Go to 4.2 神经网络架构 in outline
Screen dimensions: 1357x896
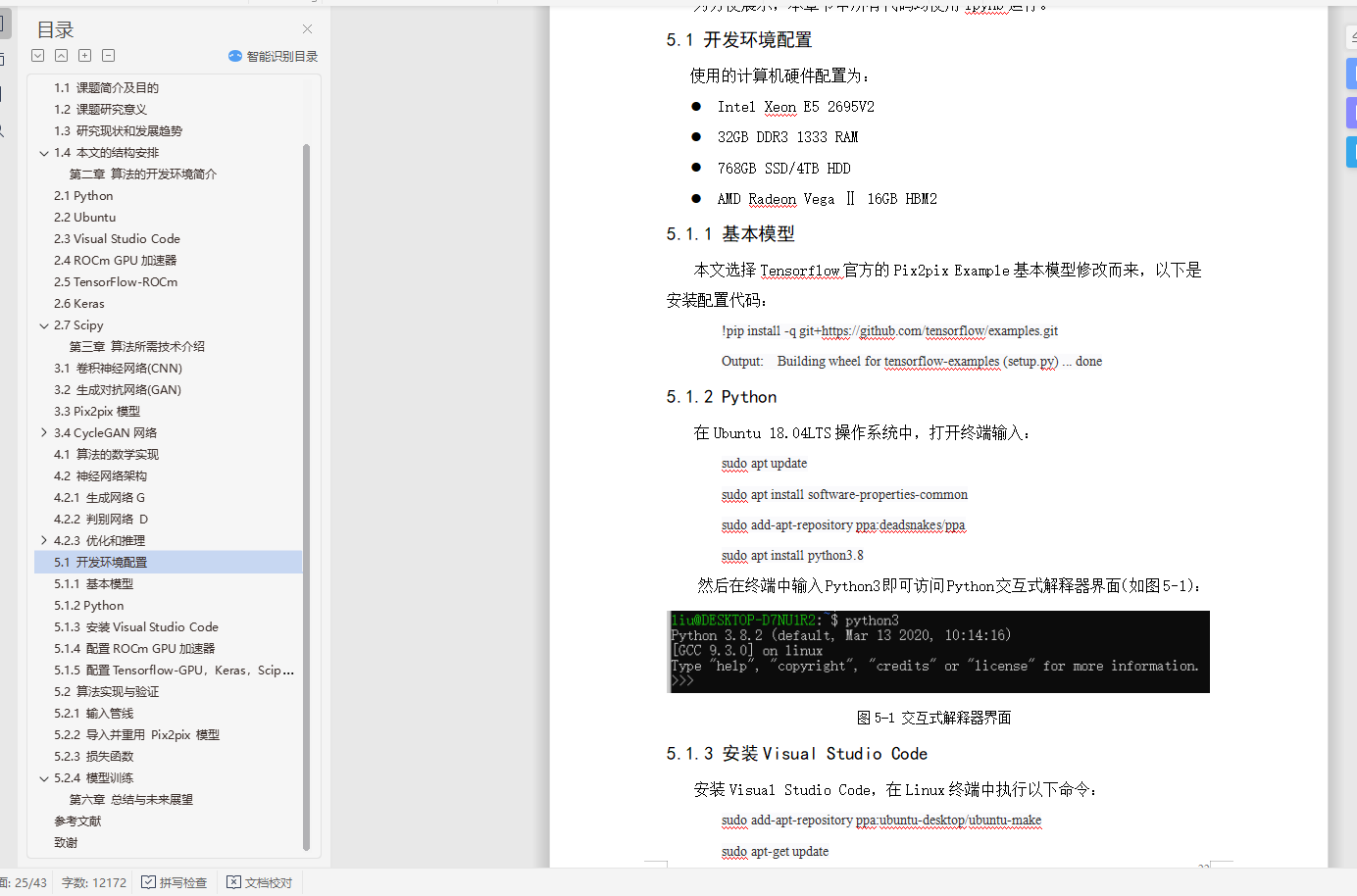click(x=100, y=476)
